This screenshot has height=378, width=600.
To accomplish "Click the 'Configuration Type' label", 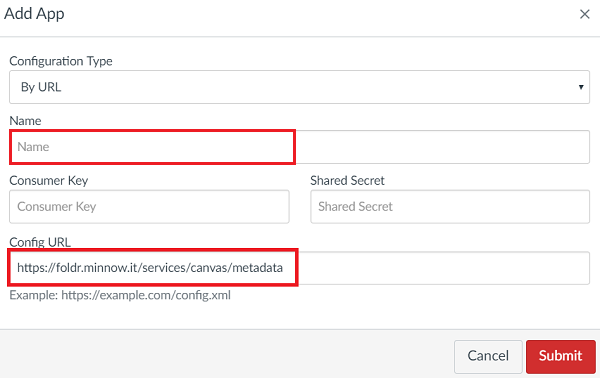I will (x=61, y=61).
